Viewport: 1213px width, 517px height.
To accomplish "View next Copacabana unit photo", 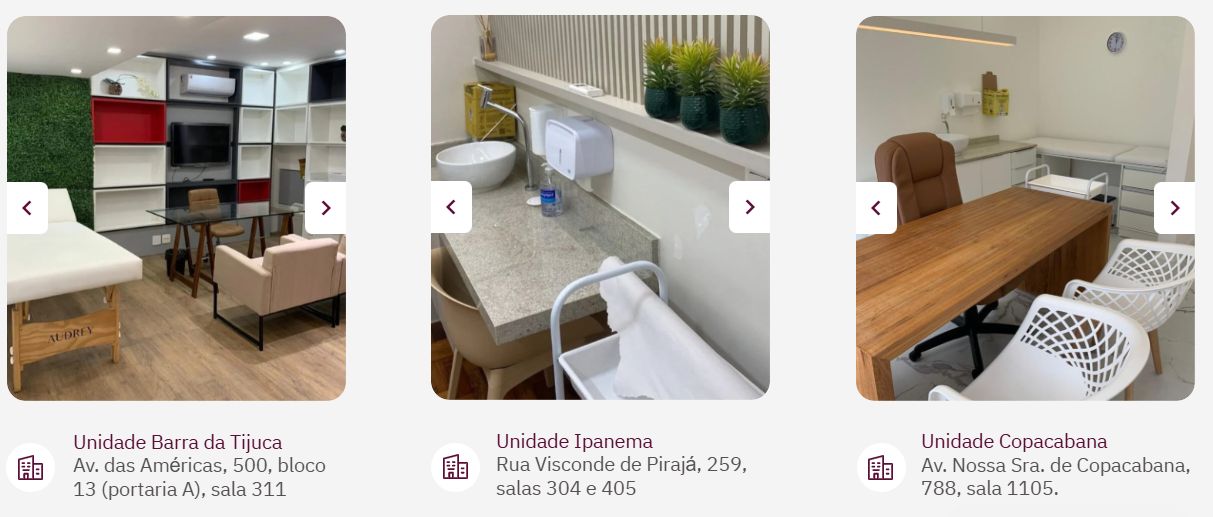I will click(1174, 208).
